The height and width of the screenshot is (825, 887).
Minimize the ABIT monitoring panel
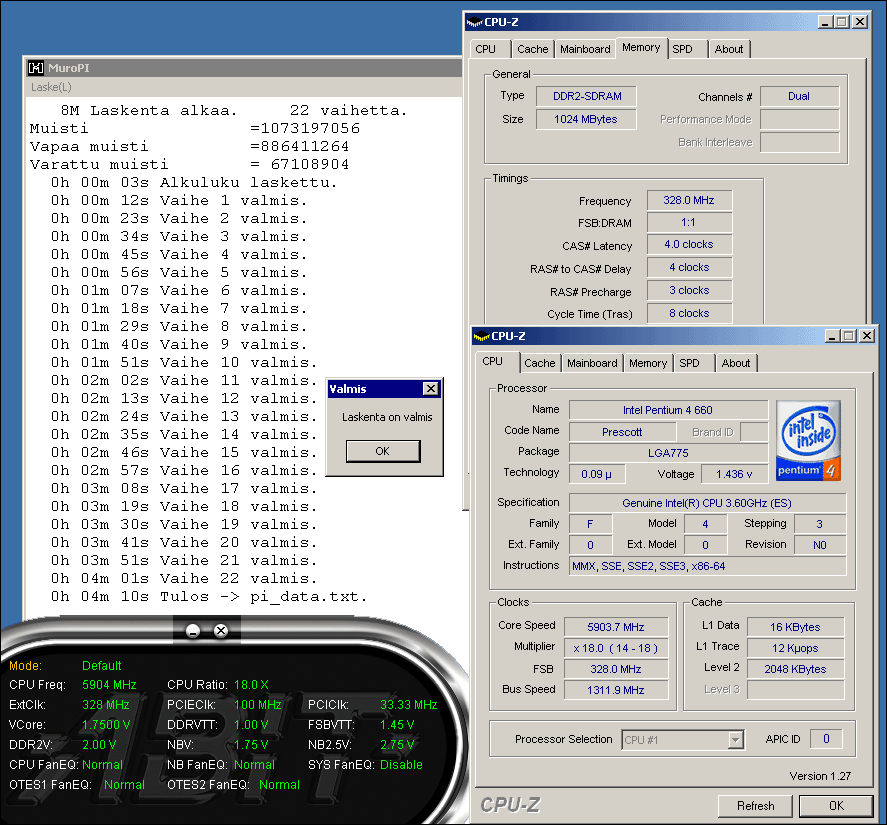pyautogui.click(x=193, y=630)
